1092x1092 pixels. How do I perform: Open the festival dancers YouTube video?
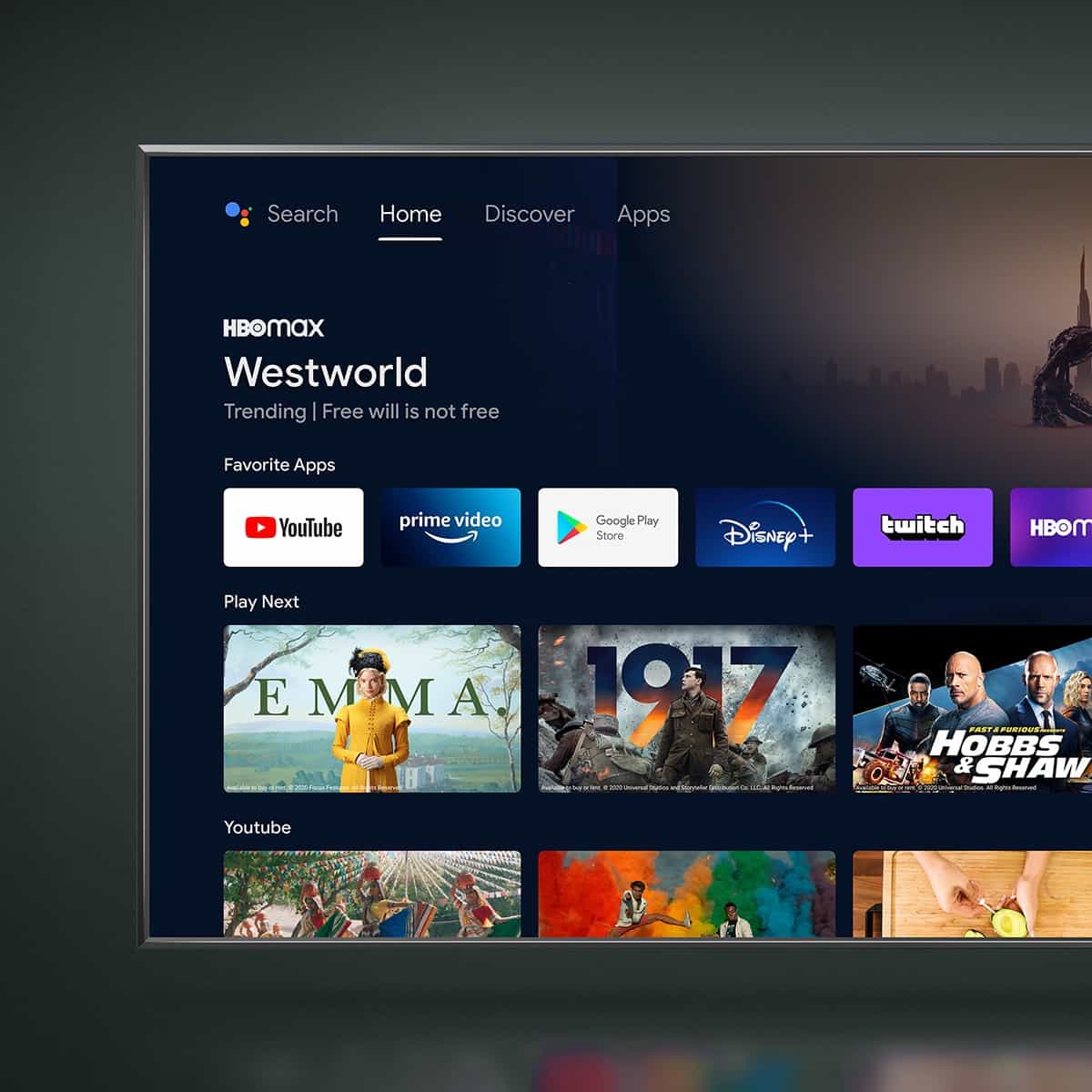372,894
